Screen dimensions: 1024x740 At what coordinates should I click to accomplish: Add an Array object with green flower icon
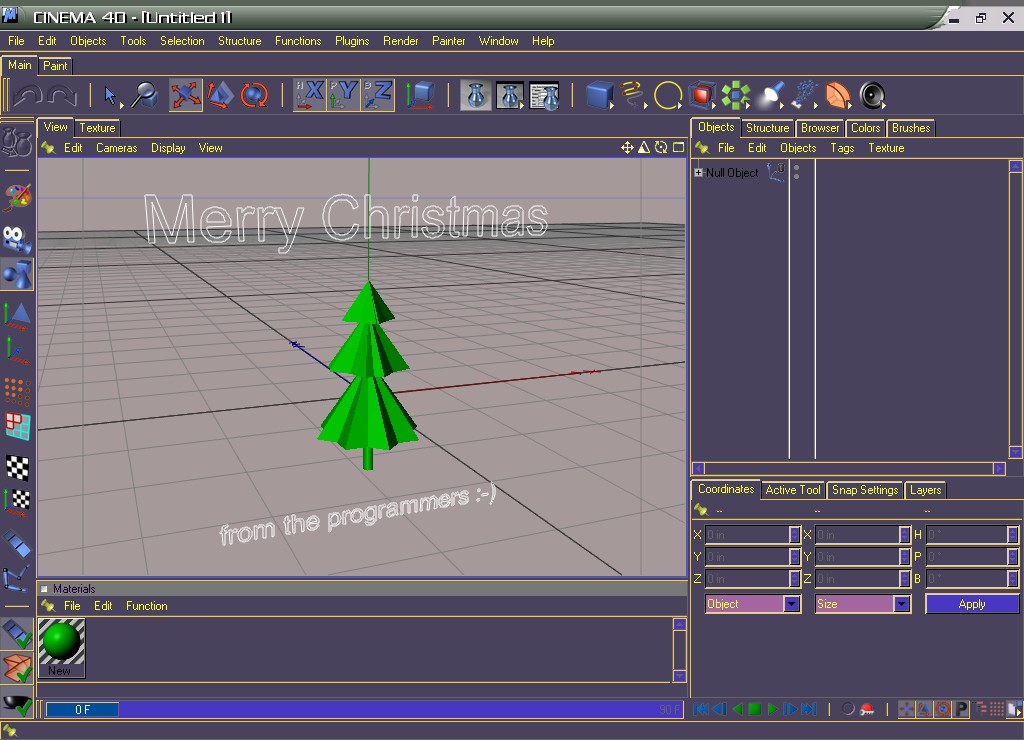point(736,95)
